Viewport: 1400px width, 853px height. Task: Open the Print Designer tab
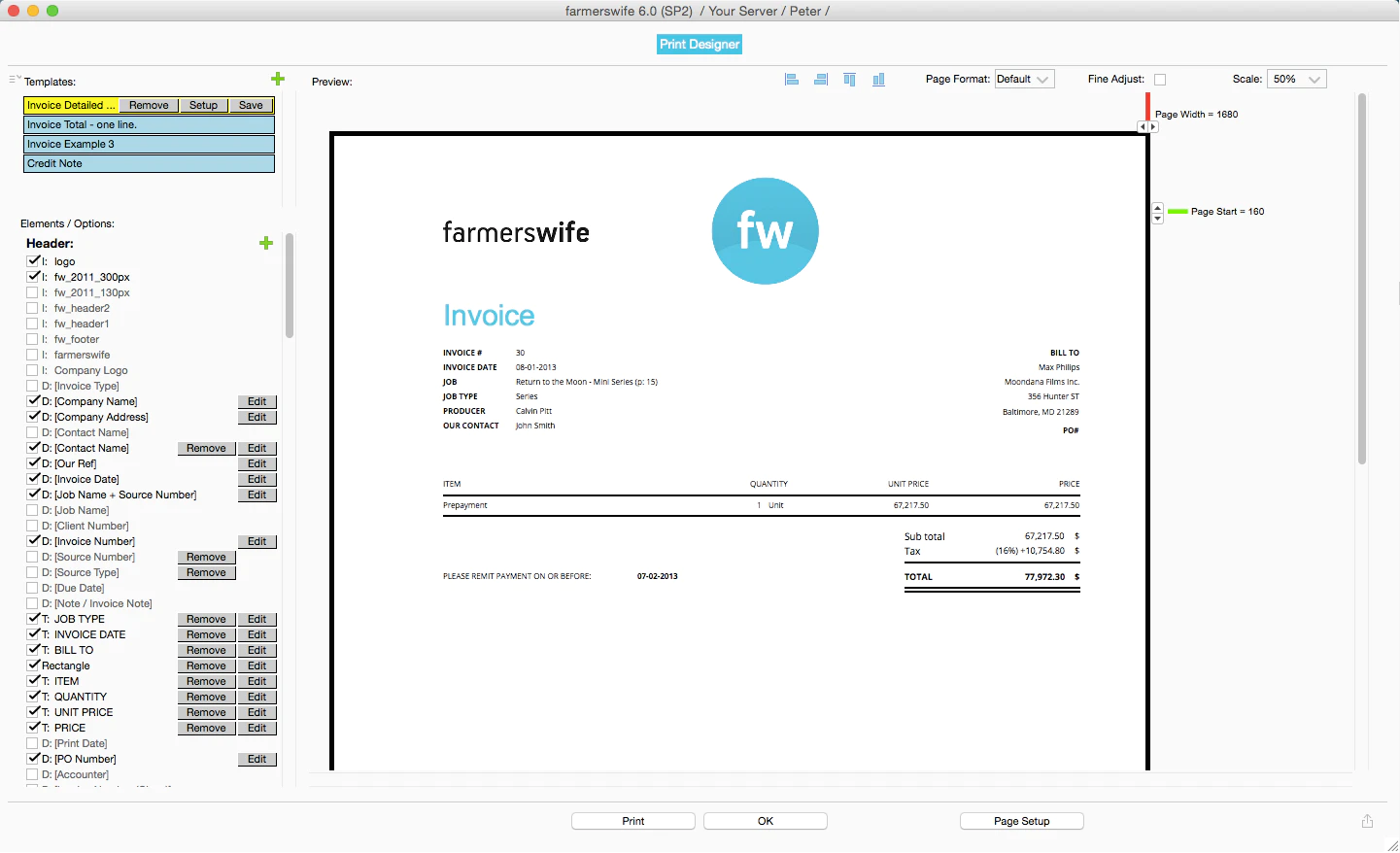click(700, 45)
